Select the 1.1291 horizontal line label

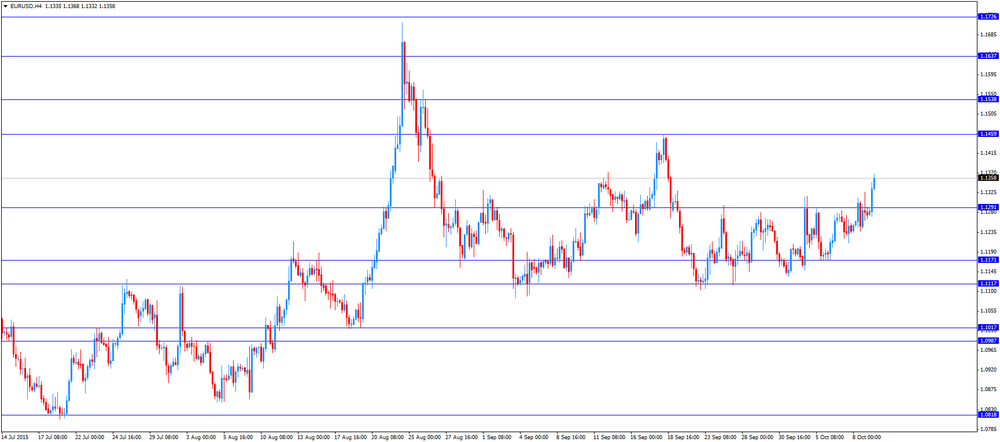coord(987,207)
